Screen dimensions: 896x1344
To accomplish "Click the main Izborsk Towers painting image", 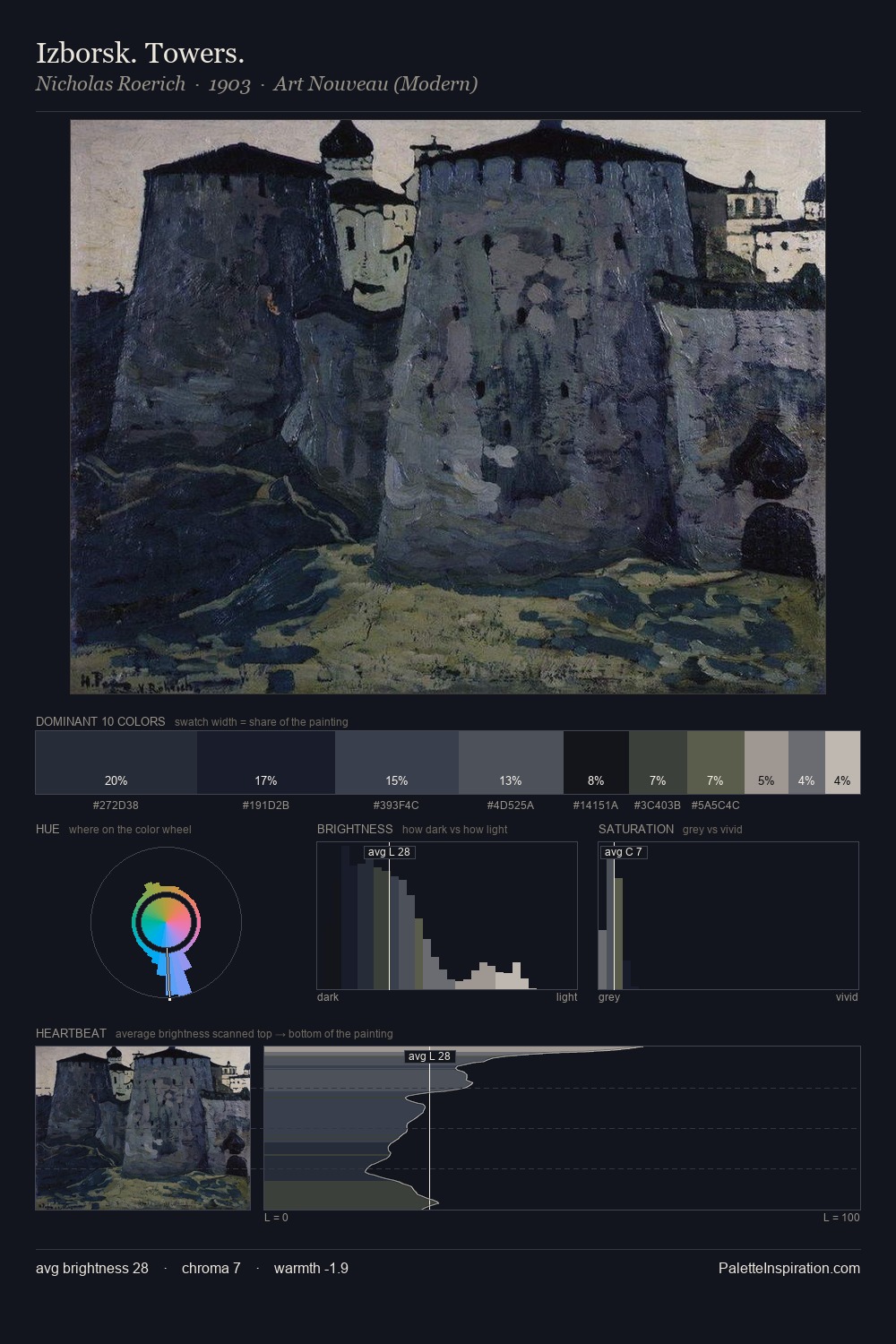I will (448, 407).
